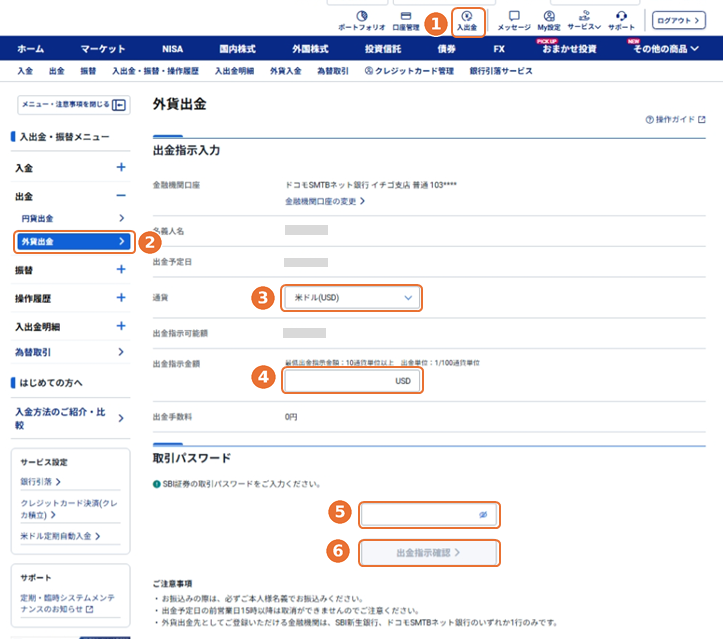This screenshot has width=723, height=639.
Task: Click 金融機関口座の変更 link
Action: 325,201
